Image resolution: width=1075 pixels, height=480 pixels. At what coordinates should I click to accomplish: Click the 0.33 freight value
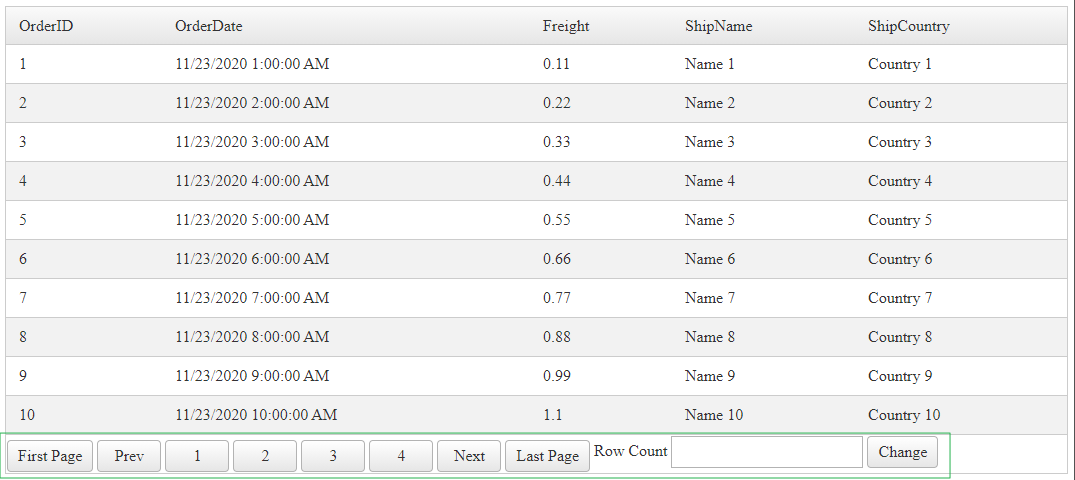pyautogui.click(x=557, y=142)
